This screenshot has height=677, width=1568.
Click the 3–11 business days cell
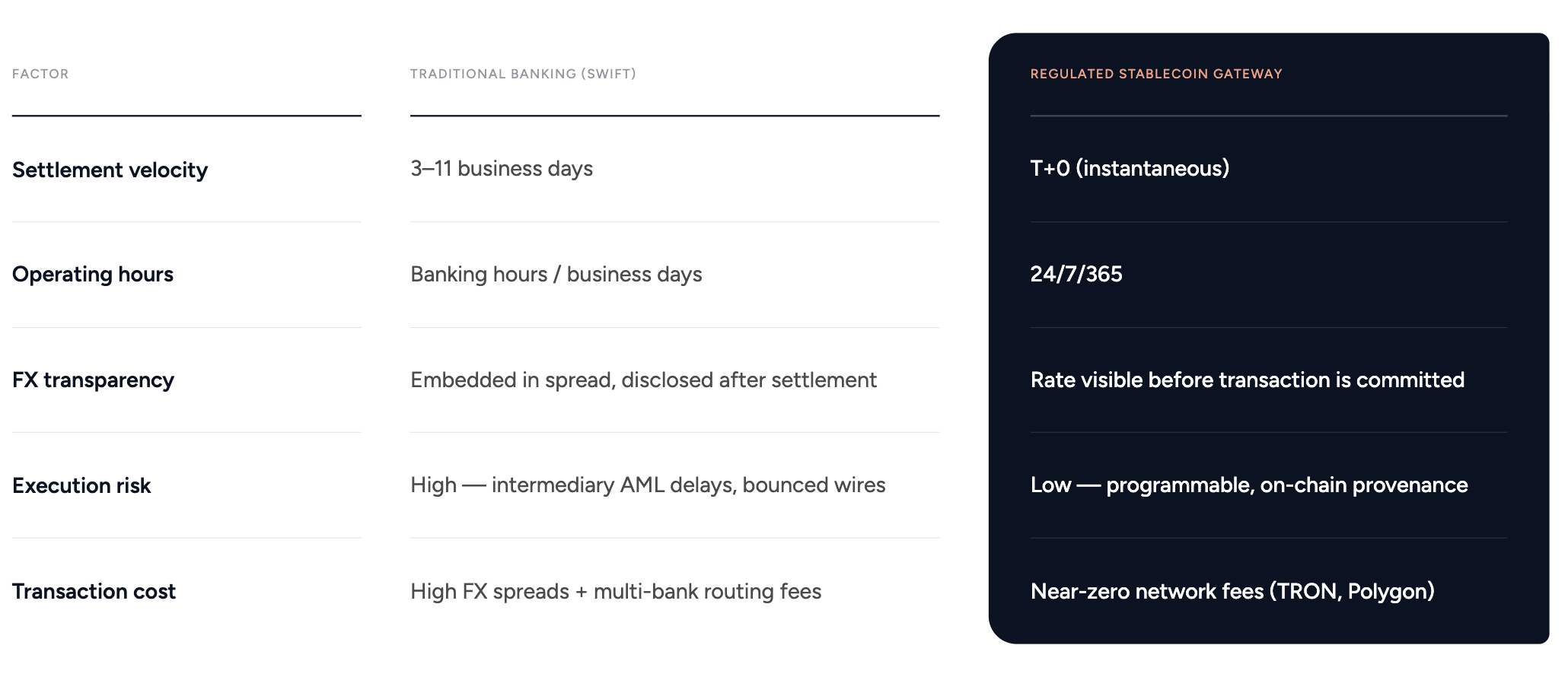tap(502, 169)
